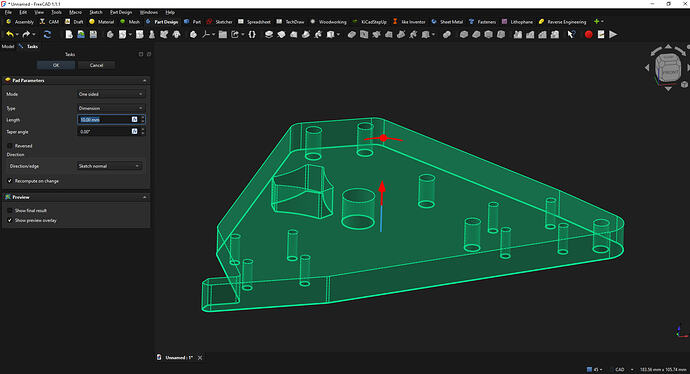Open the Type dropdown showing Dimension
The height and width of the screenshot is (374, 690).
click(x=110, y=108)
